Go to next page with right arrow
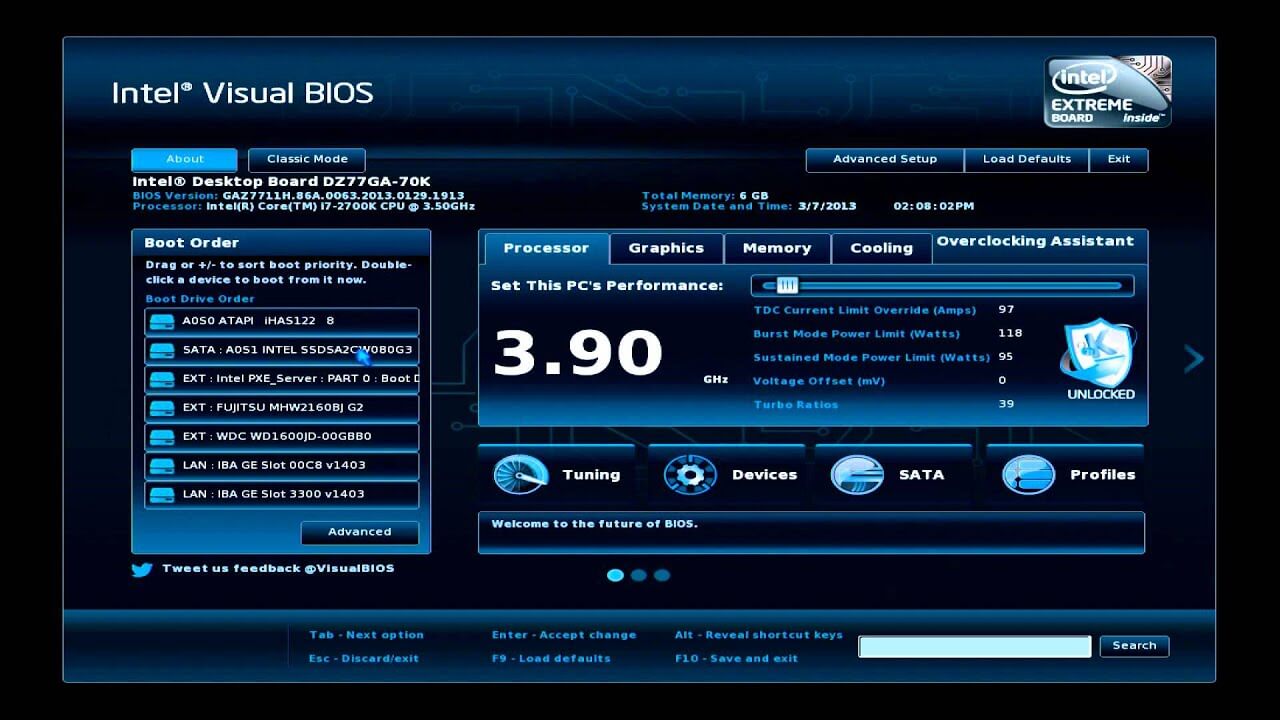Viewport: 1280px width, 720px height. point(1194,359)
